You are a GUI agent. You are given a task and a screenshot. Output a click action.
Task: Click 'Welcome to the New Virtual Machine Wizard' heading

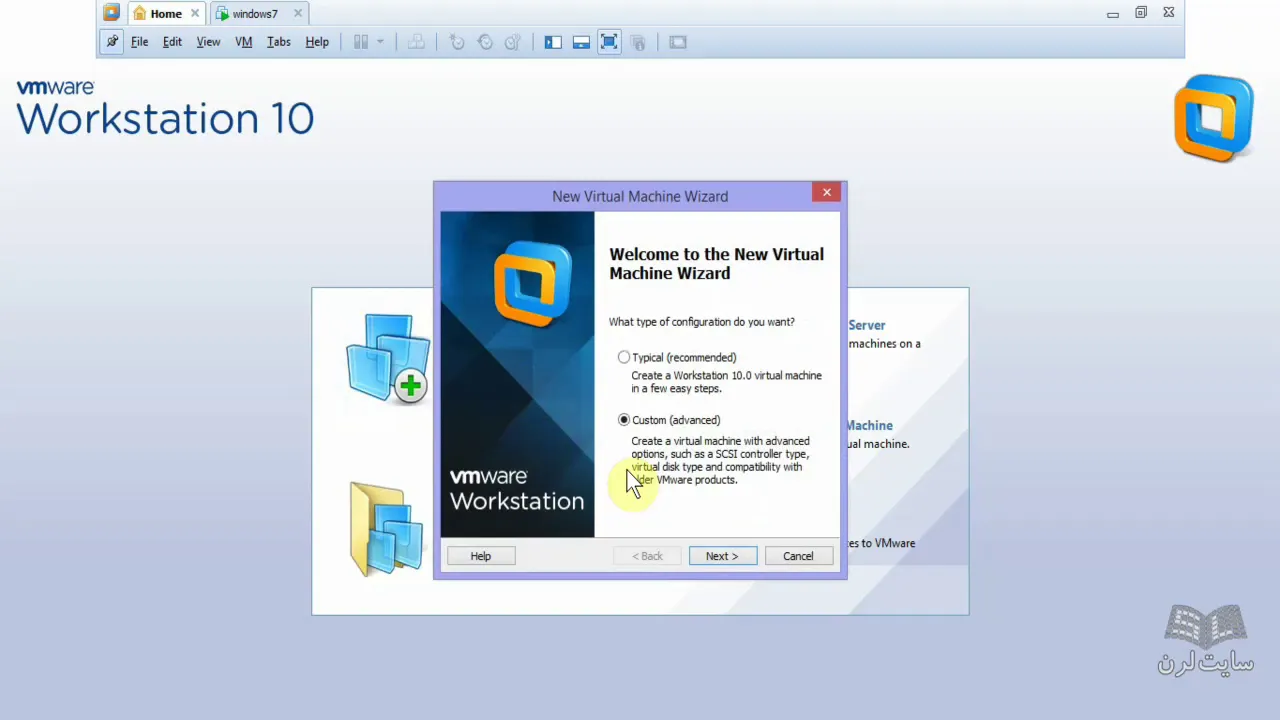[x=716, y=264]
